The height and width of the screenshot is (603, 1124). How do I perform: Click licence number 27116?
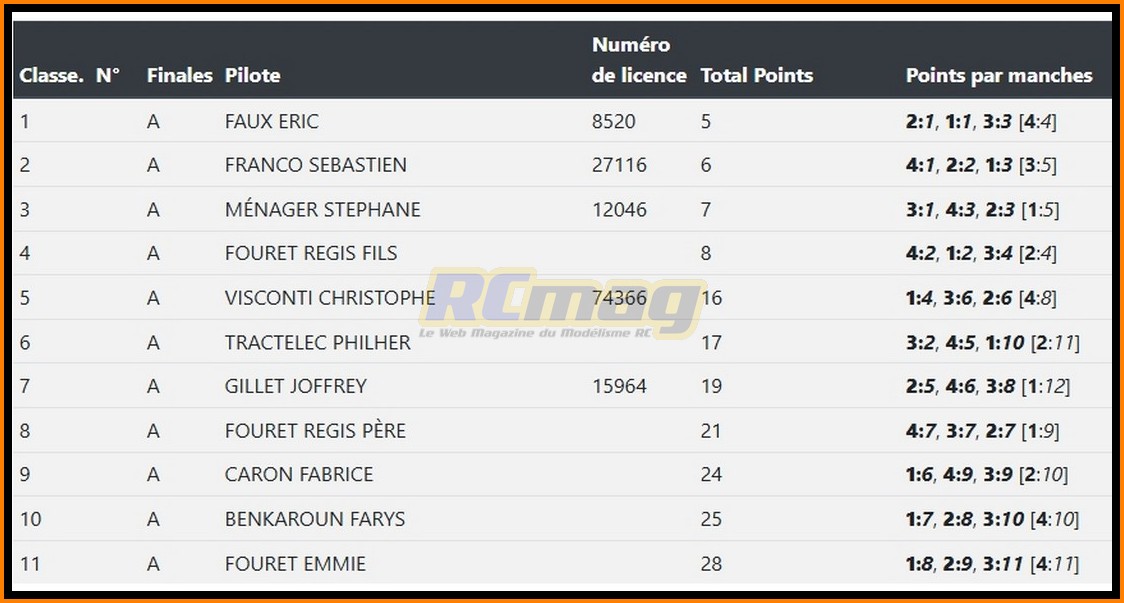pyautogui.click(x=619, y=165)
